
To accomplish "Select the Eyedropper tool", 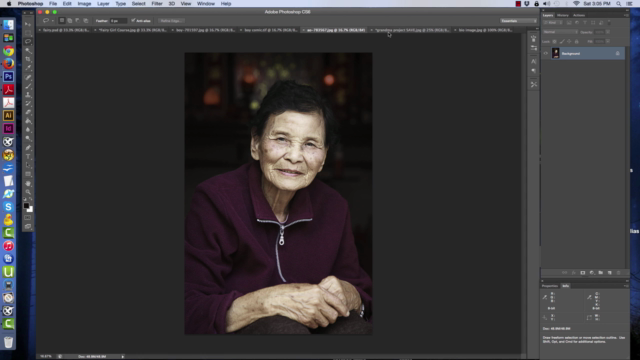I will click(x=28, y=68).
